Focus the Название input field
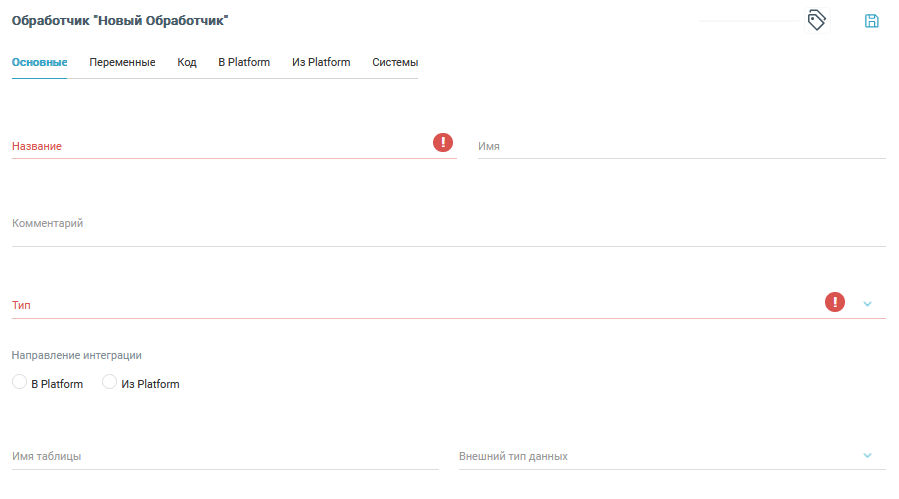This screenshot has height=499, width=899. click(220, 146)
